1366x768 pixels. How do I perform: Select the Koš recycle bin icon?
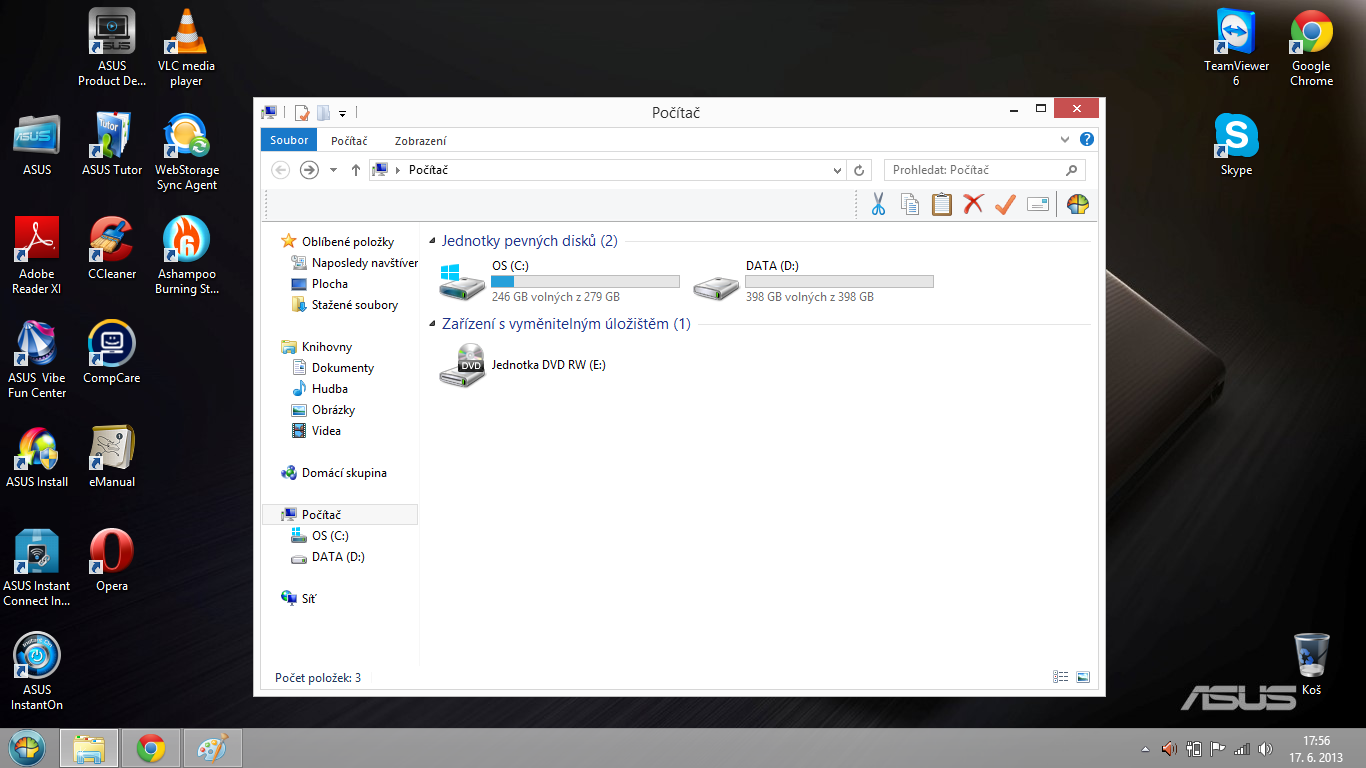(x=1311, y=664)
